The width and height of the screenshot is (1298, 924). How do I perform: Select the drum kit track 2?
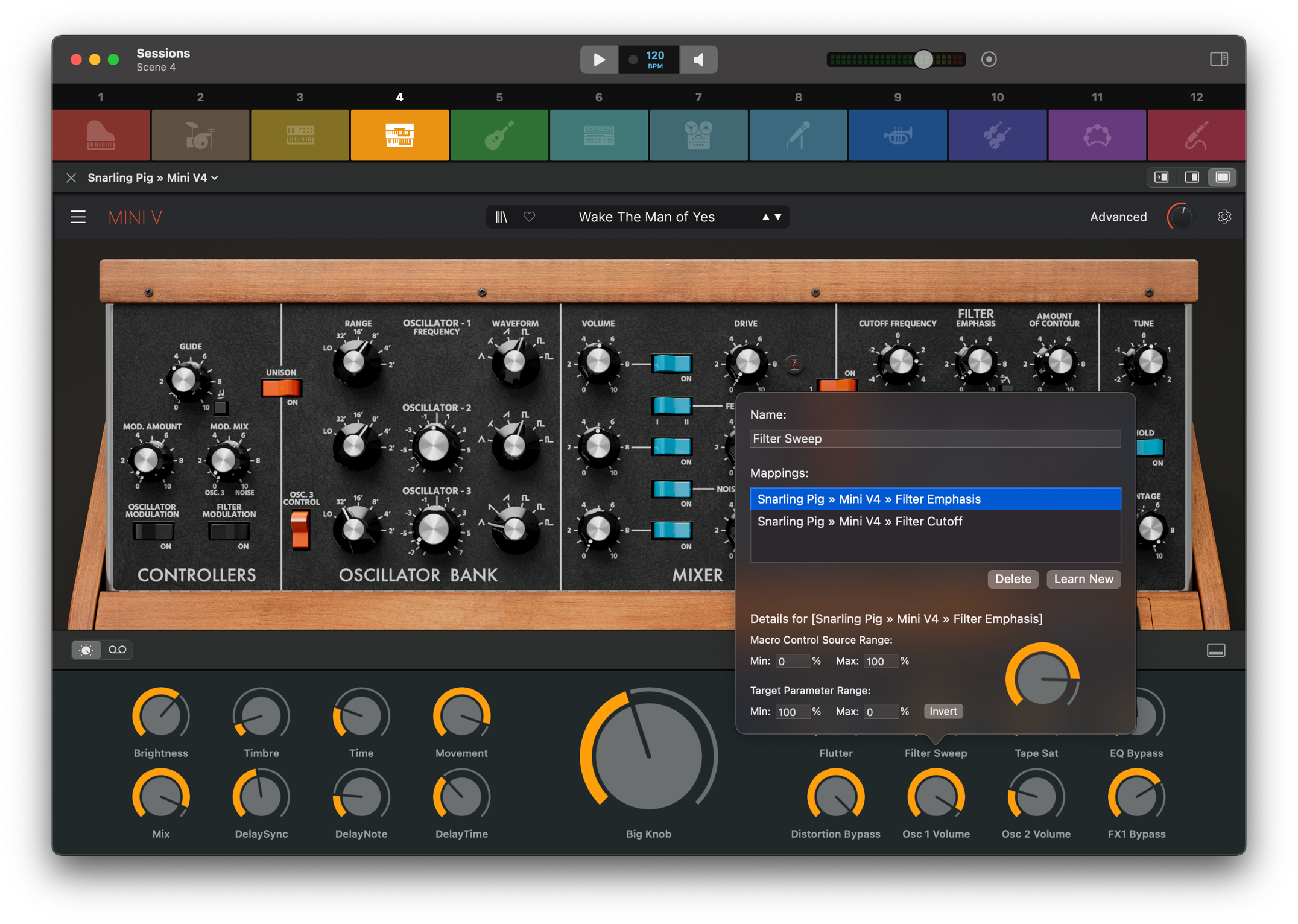click(200, 135)
